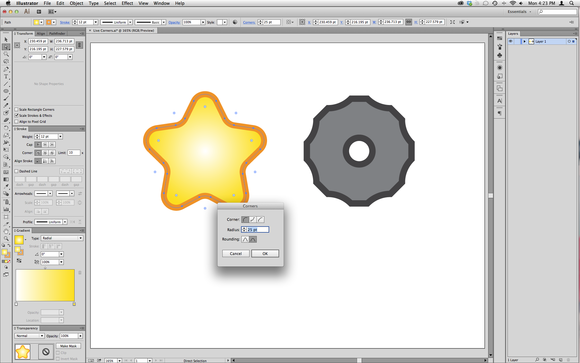Click the Wi-Fi status icon
580x363 pixels.
click(x=513, y=3)
